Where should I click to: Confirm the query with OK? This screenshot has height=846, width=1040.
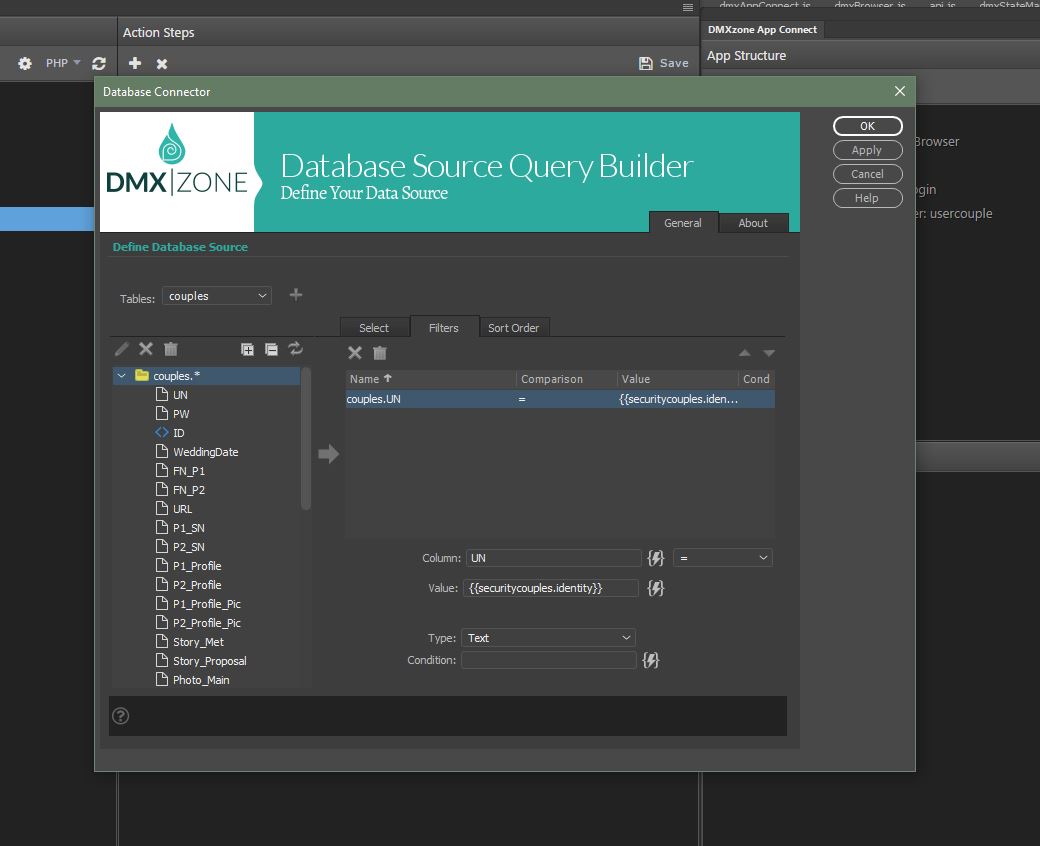pos(867,126)
